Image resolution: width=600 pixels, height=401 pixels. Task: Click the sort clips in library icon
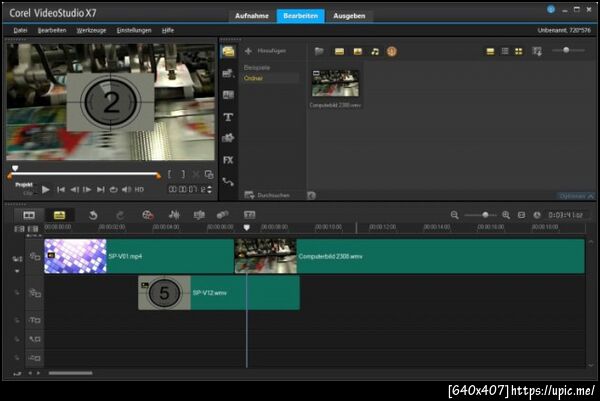[x=537, y=51]
